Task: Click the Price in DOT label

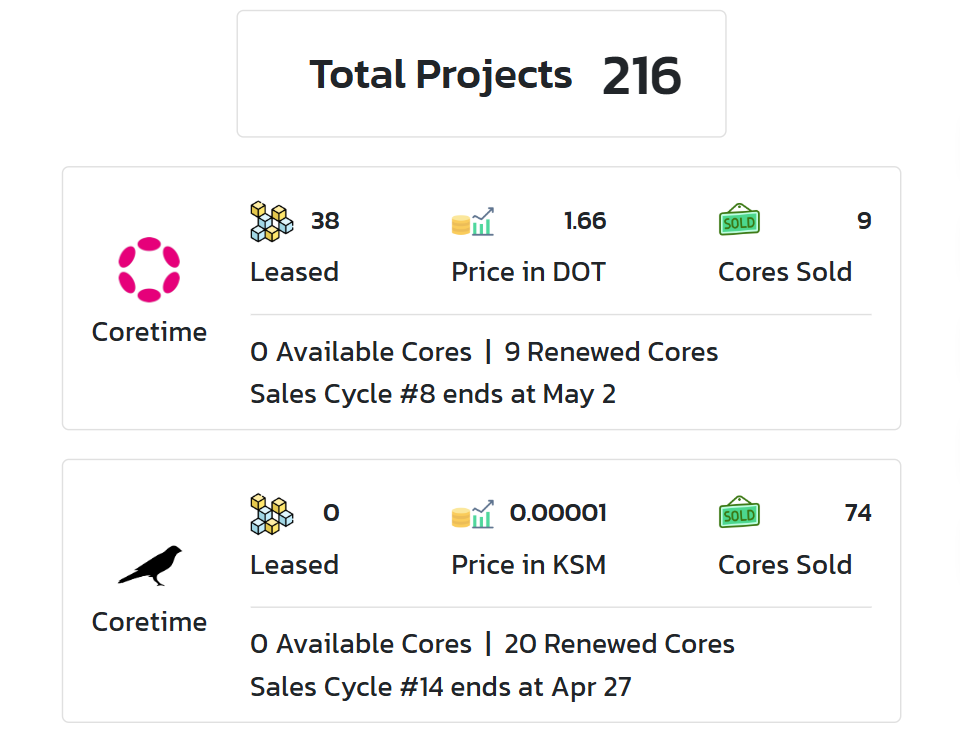Action: (528, 272)
